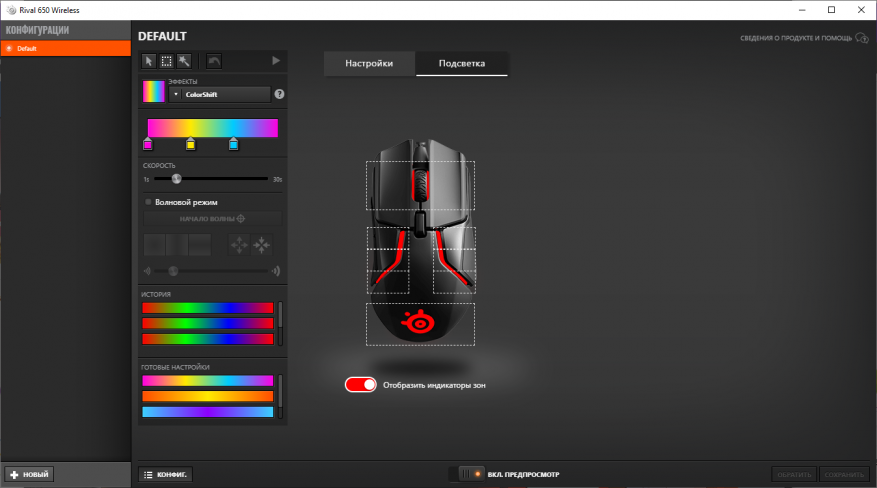Click the SteelSeries app icon in title bar
The height and width of the screenshot is (488, 877).
(x=11, y=10)
